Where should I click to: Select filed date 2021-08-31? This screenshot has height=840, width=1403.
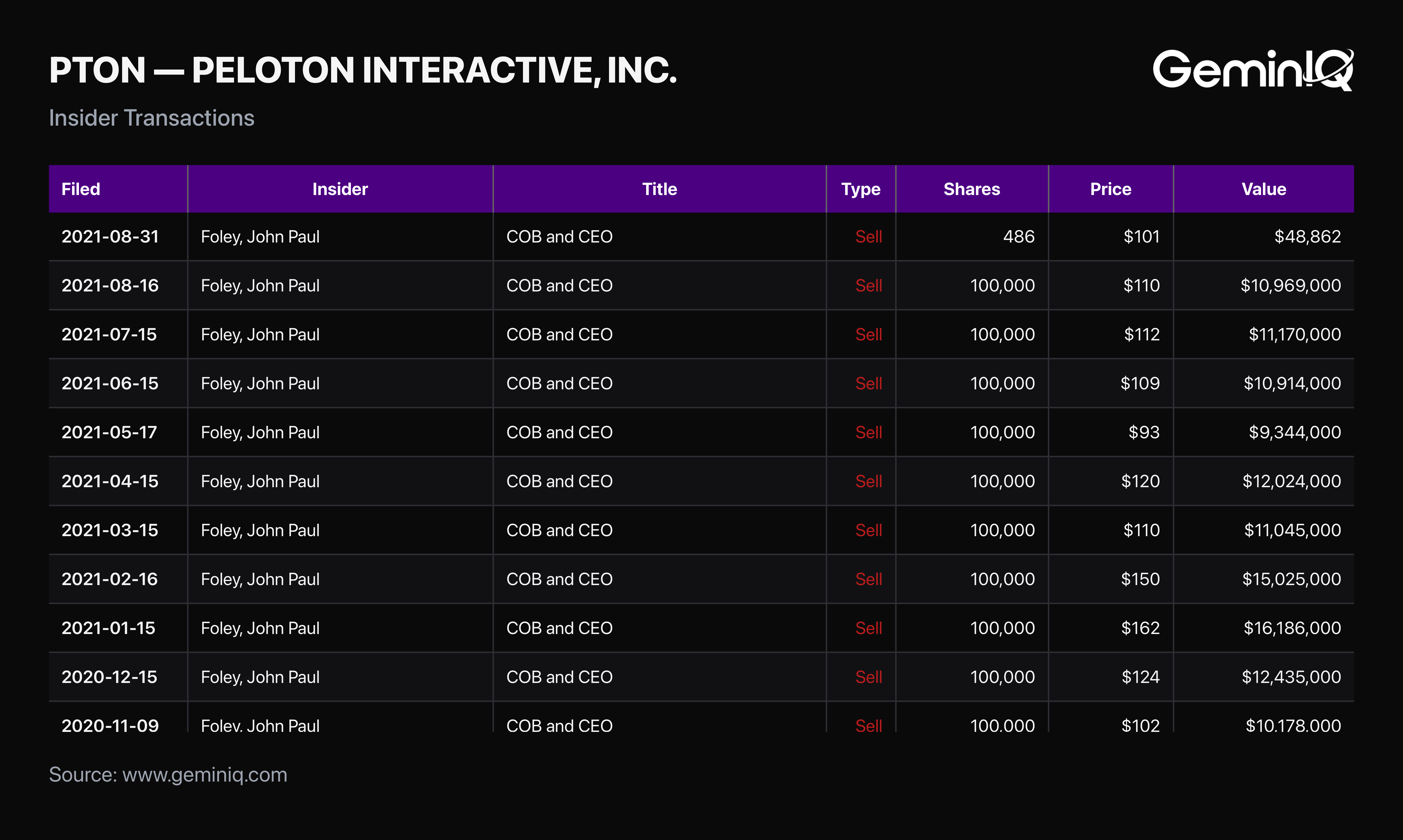click(110, 237)
